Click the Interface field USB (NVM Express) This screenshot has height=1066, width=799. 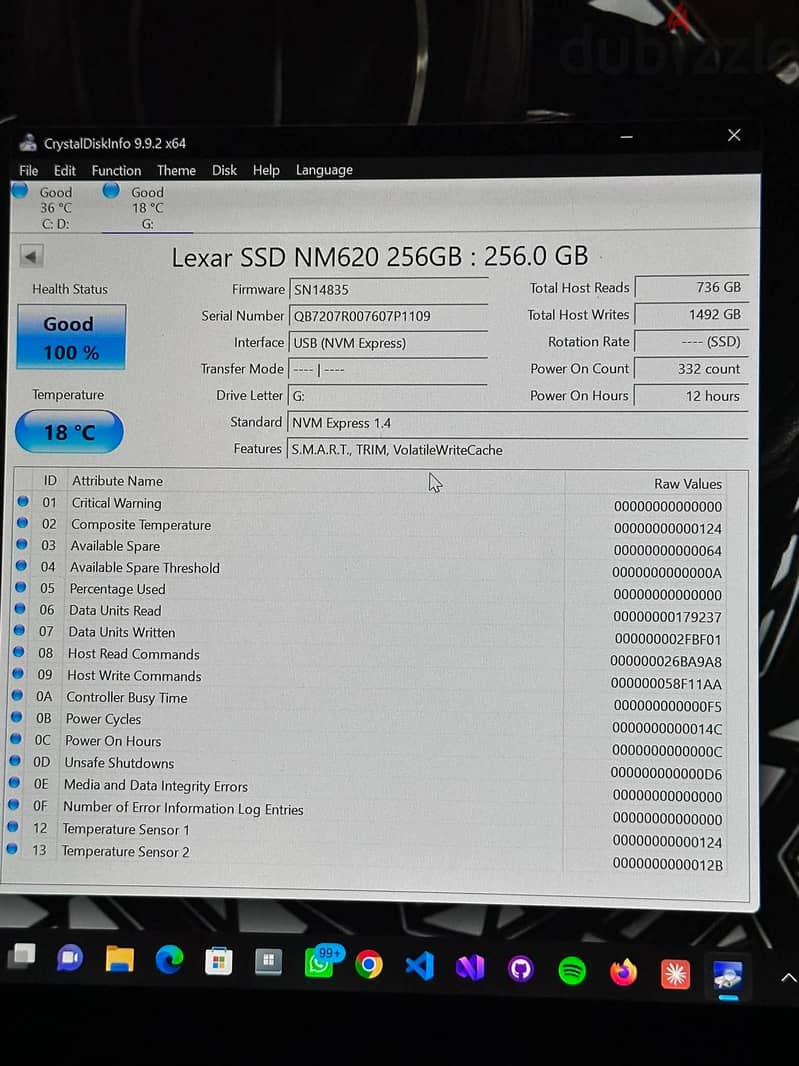coord(388,343)
